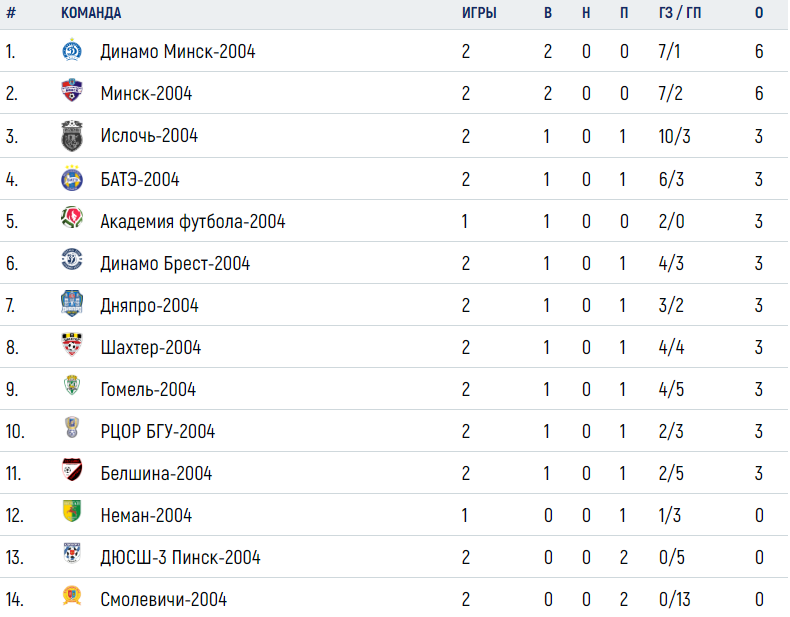Viewport: 790px width, 617px height.
Task: Click the Белшина-2004 red-black logo
Action: tap(72, 469)
